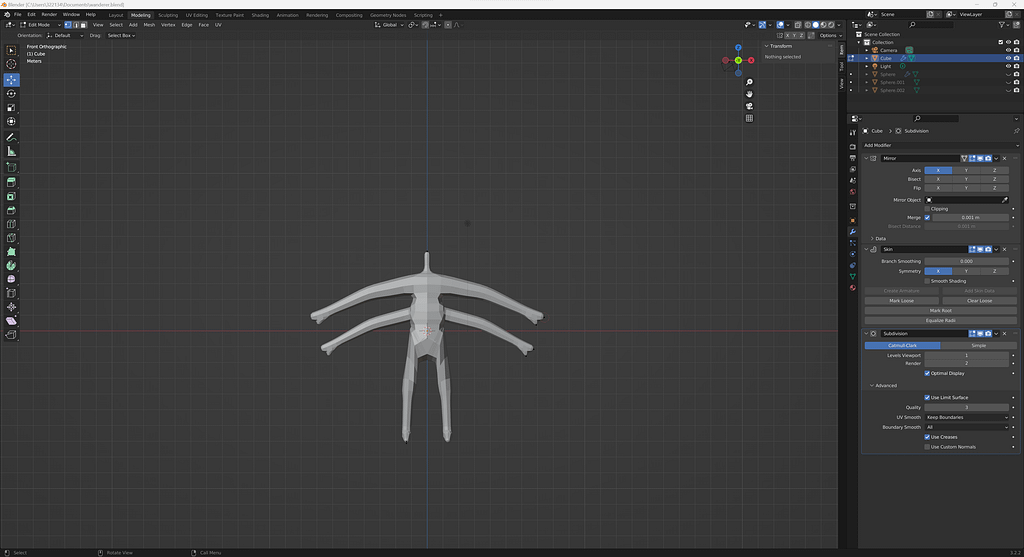The image size is (1024, 557).
Task: Click the Mark Root button
Action: click(940, 311)
